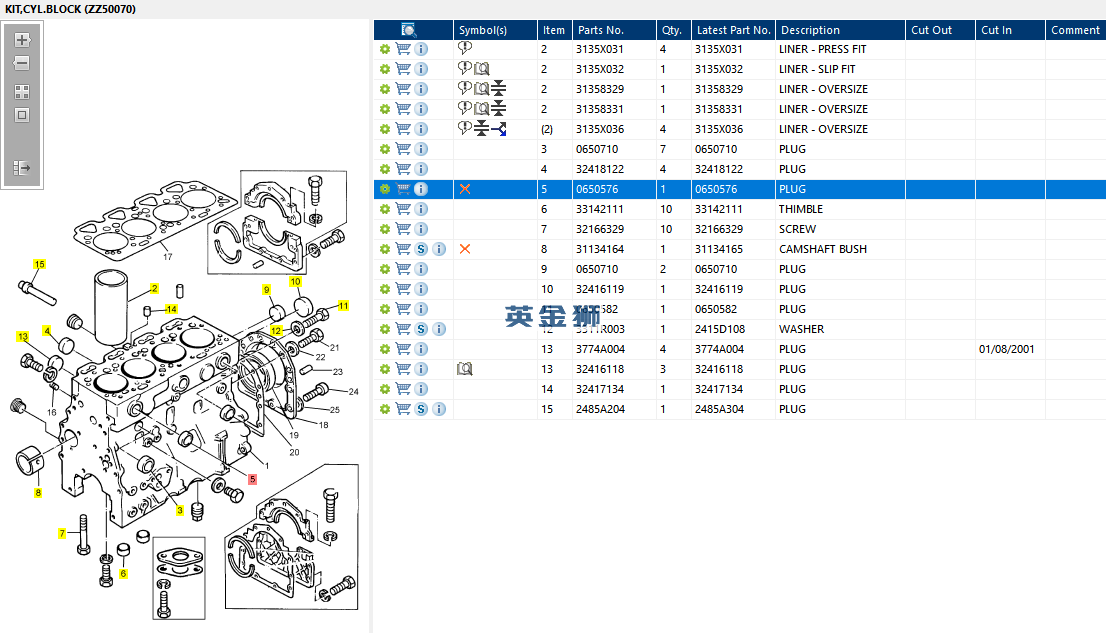Select callout 15 in the diagram
This screenshot has width=1106, height=633.
click(40, 265)
